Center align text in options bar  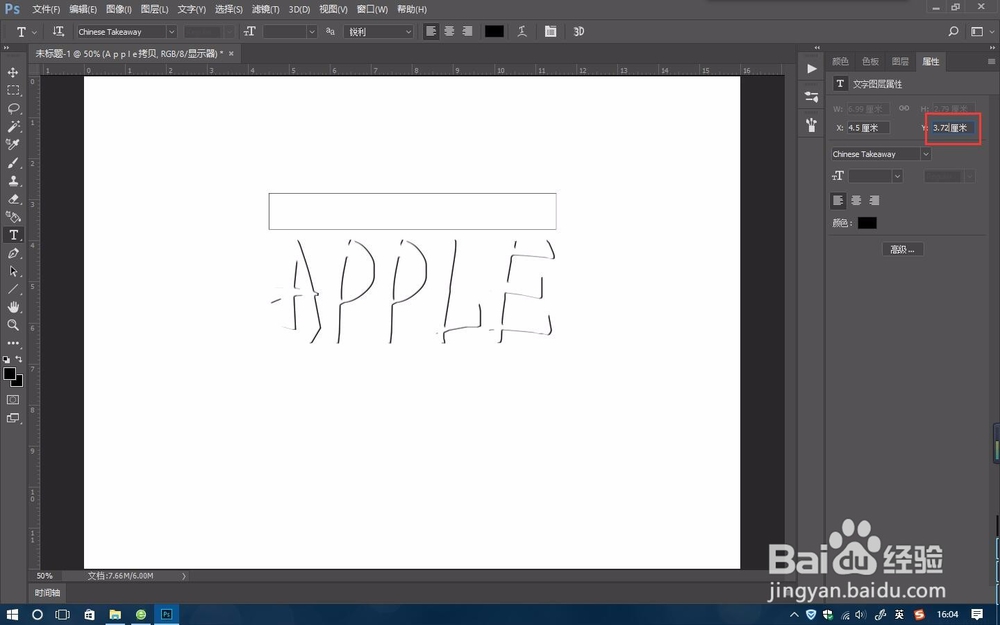point(449,31)
